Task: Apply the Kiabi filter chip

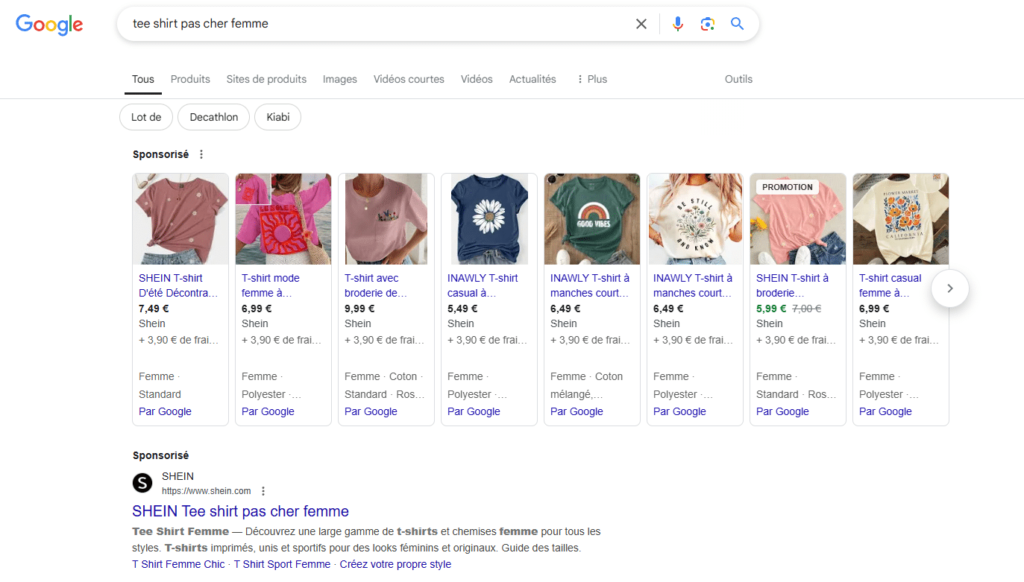Action: click(x=278, y=117)
